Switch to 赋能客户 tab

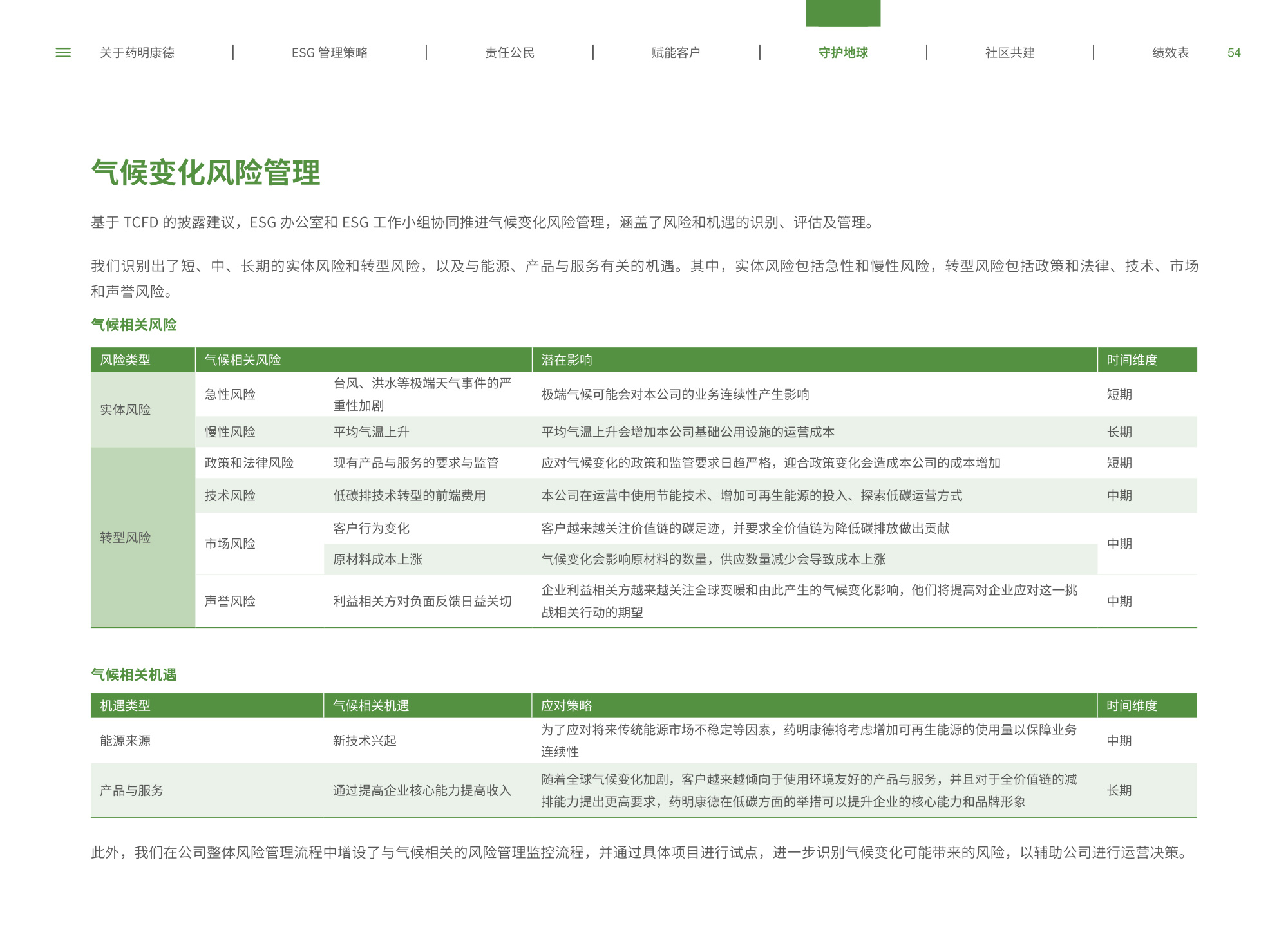click(676, 53)
